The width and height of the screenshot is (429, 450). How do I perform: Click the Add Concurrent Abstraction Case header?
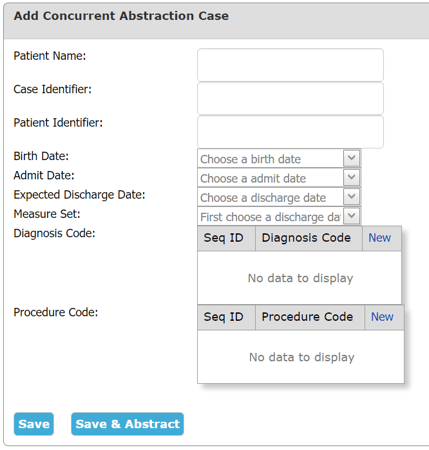coord(121,16)
